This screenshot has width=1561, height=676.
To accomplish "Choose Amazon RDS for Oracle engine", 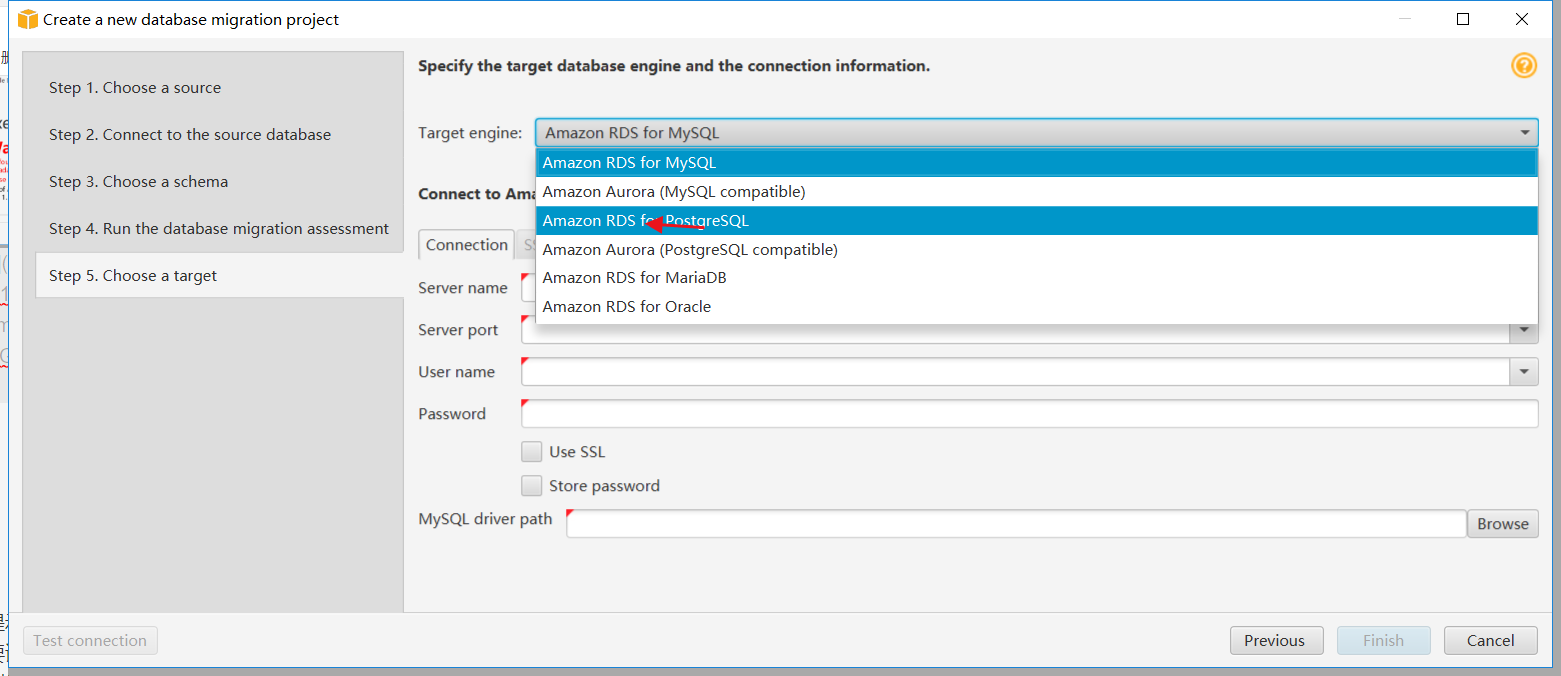I will (626, 307).
